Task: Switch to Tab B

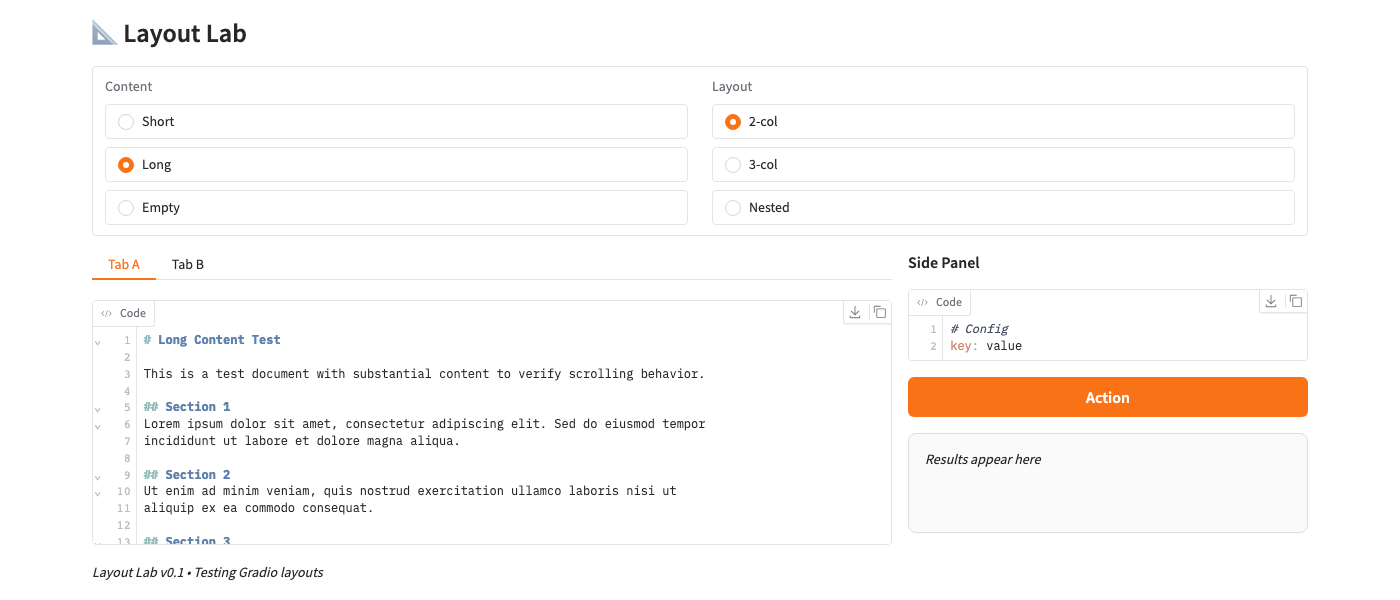Action: (x=188, y=265)
